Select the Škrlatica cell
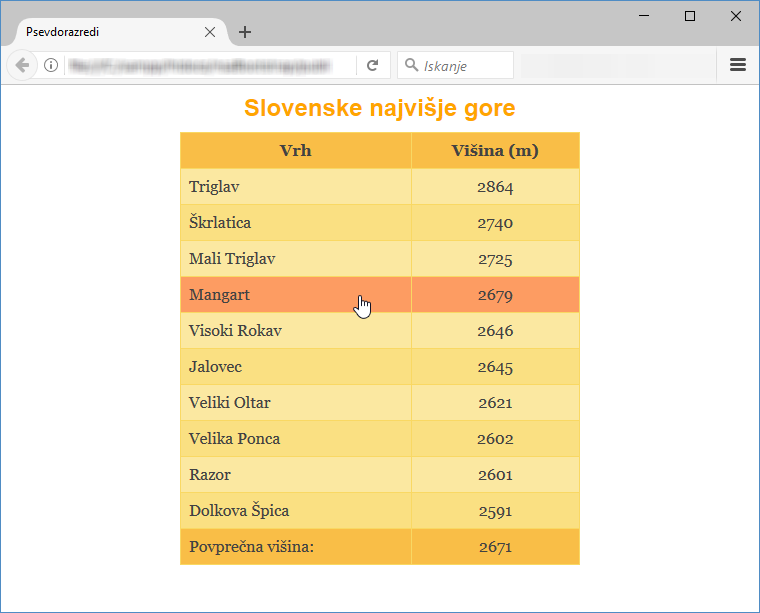The image size is (760, 613). click(x=296, y=223)
